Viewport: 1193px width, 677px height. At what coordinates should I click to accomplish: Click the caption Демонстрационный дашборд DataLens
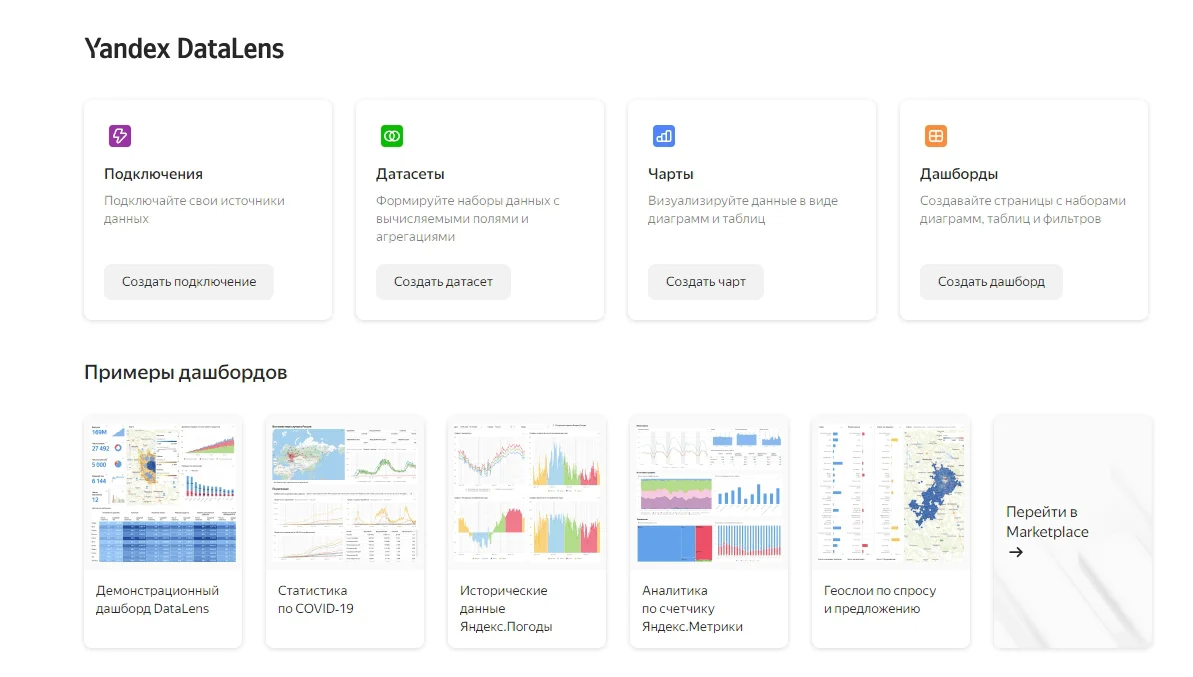157,599
